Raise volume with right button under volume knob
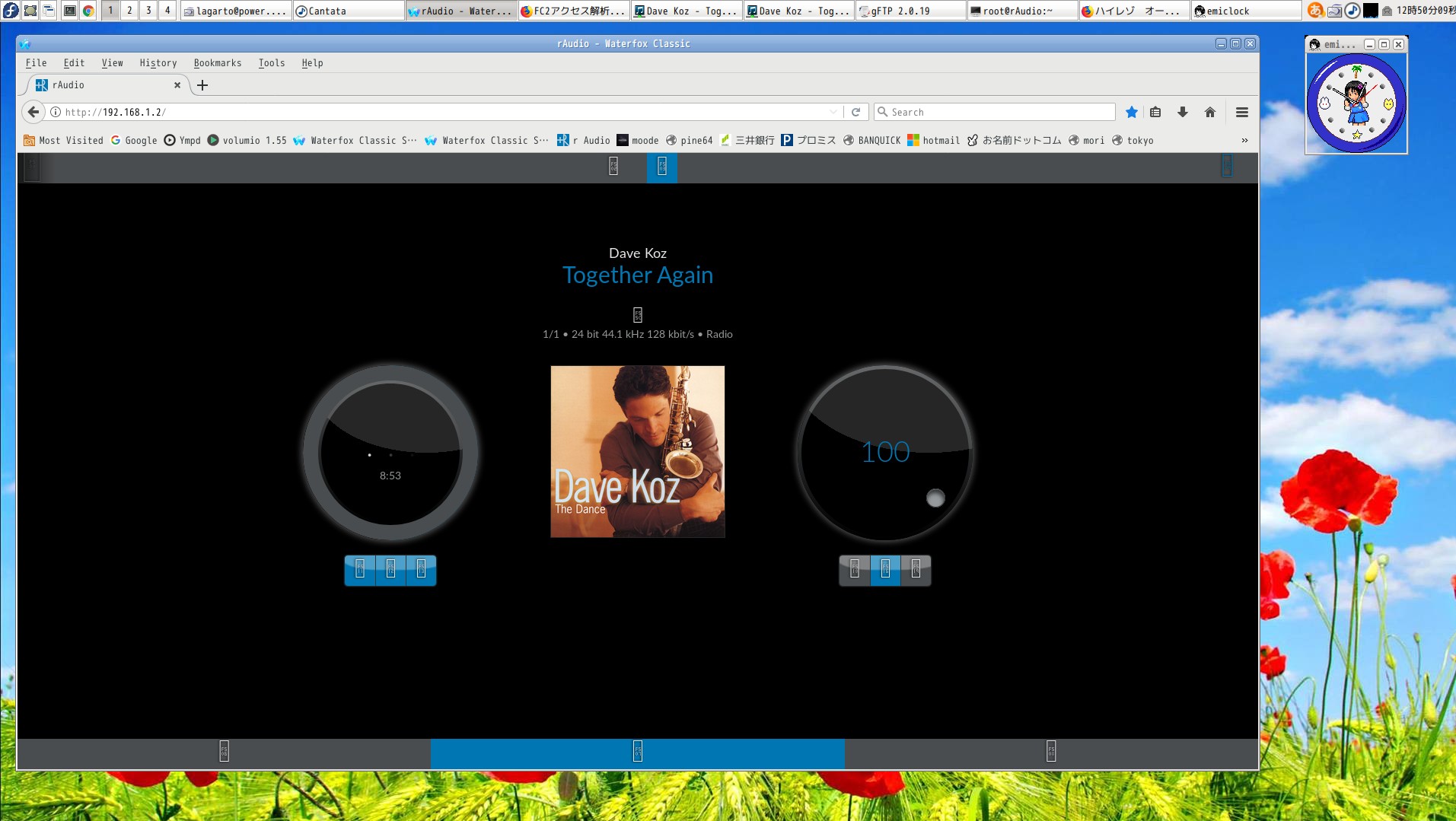This screenshot has width=1456, height=821. coord(916,570)
